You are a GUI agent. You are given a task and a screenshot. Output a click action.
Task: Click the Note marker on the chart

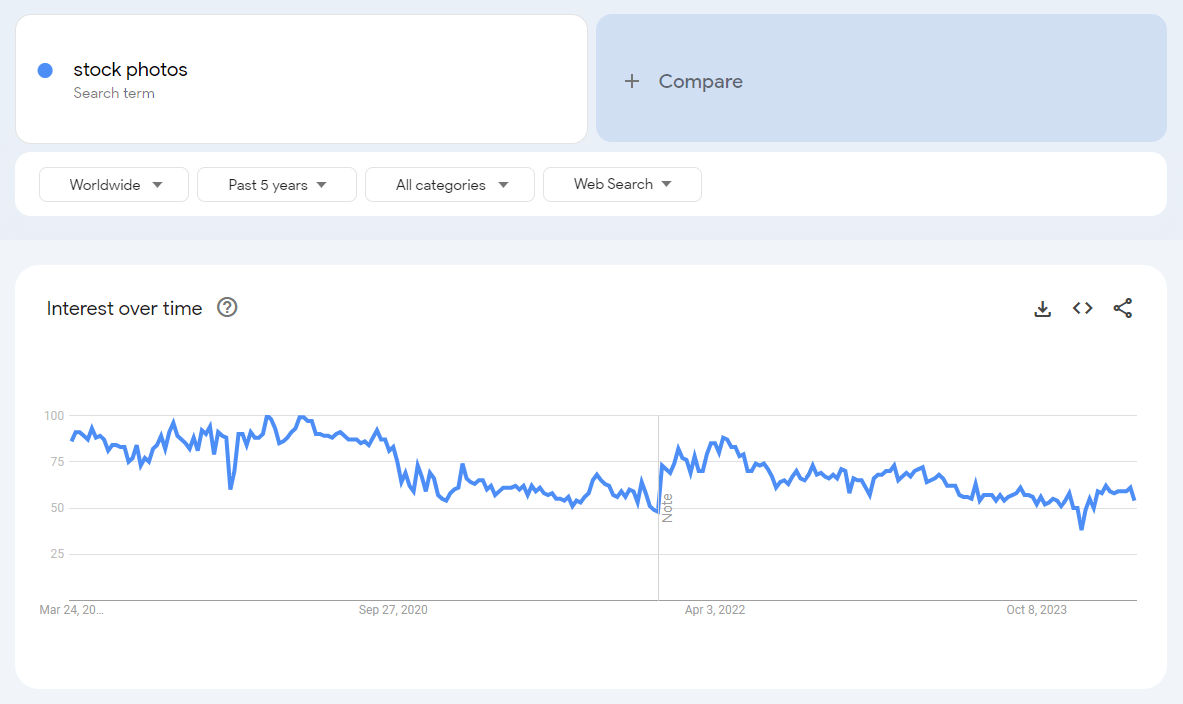pos(667,507)
